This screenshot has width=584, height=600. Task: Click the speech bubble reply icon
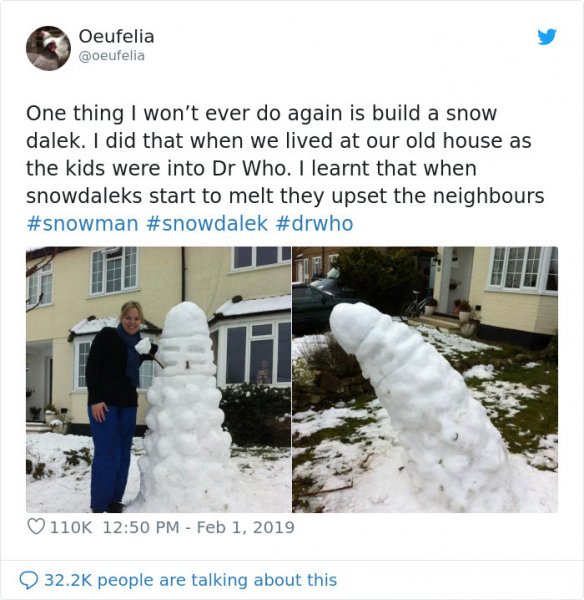pos(28,580)
